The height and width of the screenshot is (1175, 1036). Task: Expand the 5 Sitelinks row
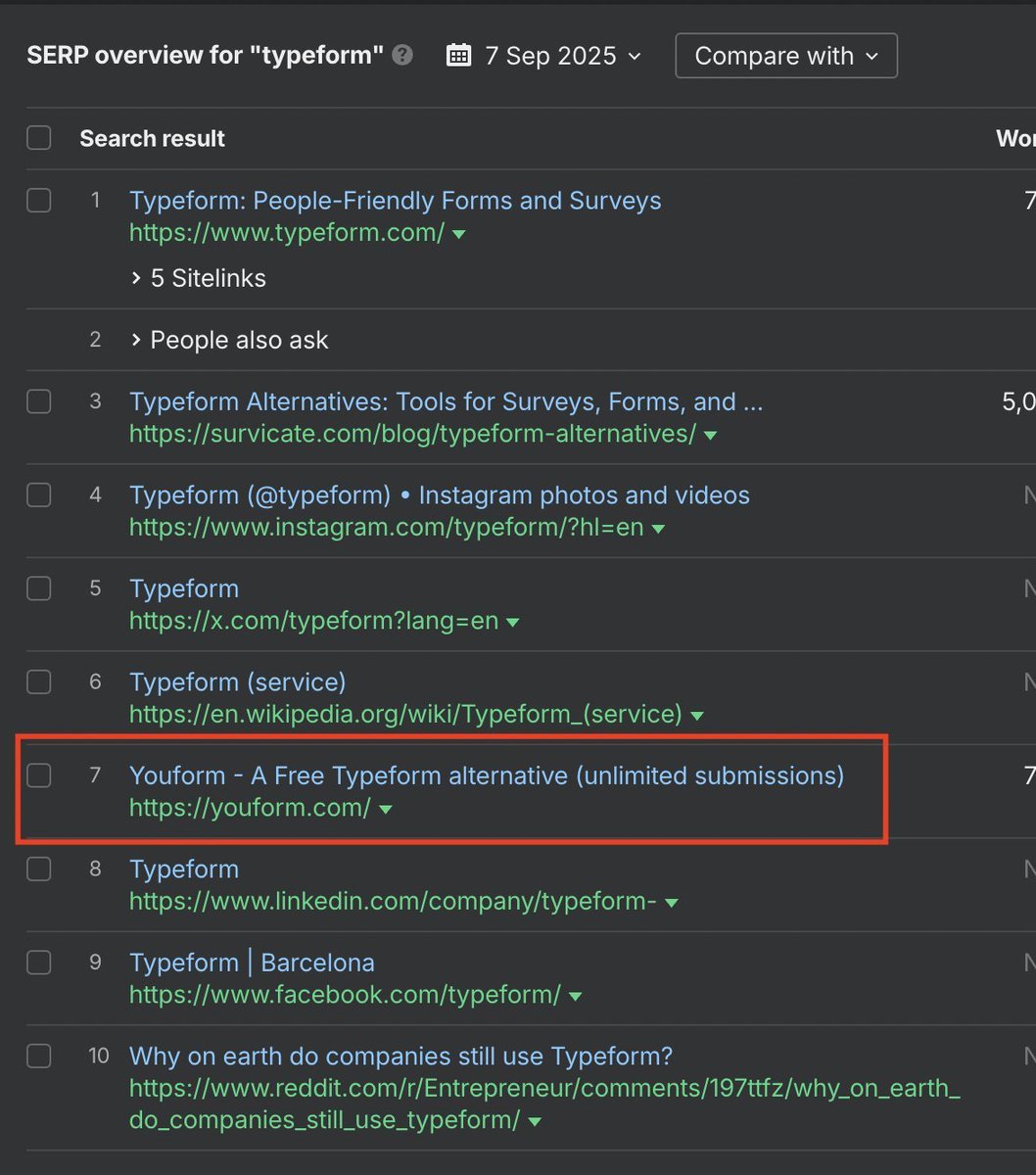pos(198,278)
